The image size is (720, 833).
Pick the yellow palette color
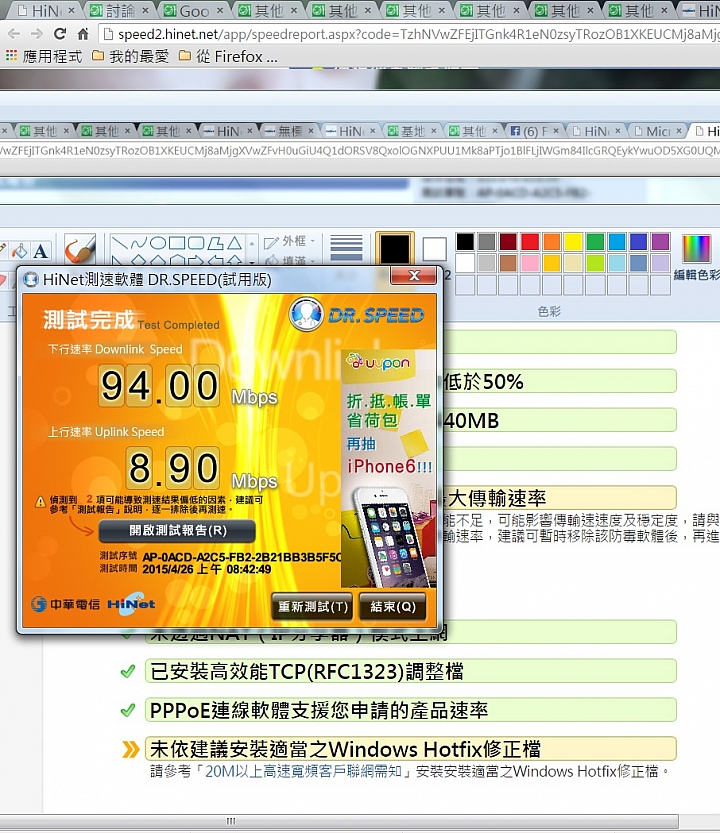click(x=573, y=242)
